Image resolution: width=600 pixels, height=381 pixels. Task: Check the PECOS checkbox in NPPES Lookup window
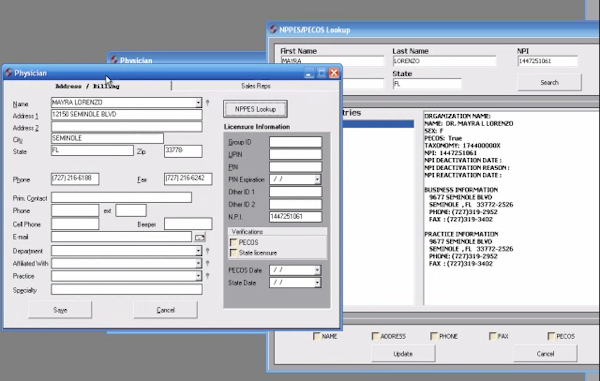(x=551, y=336)
